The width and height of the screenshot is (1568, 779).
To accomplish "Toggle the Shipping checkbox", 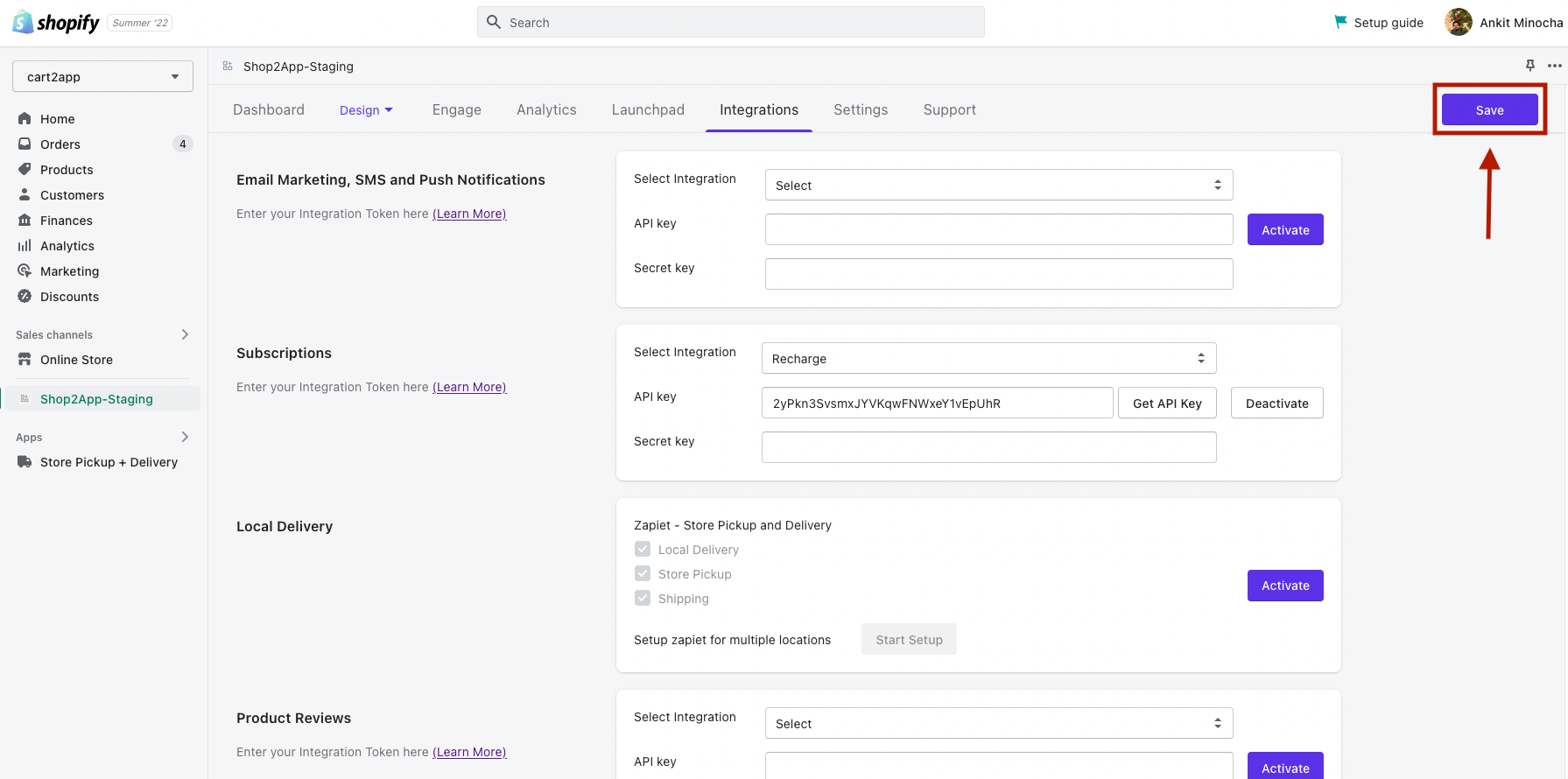I will (x=643, y=598).
